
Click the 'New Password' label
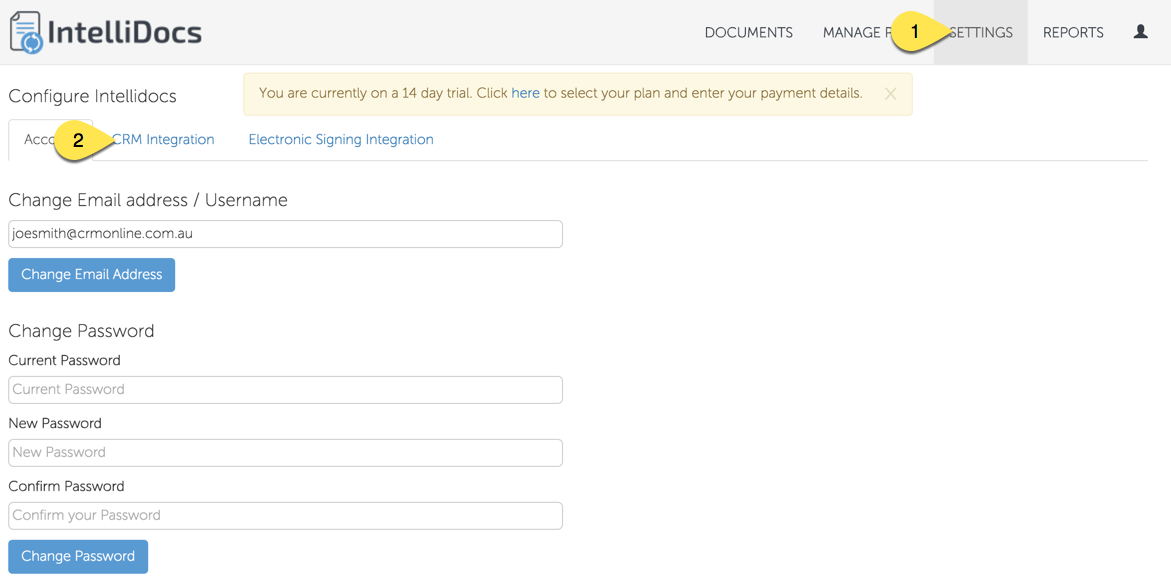pos(55,423)
